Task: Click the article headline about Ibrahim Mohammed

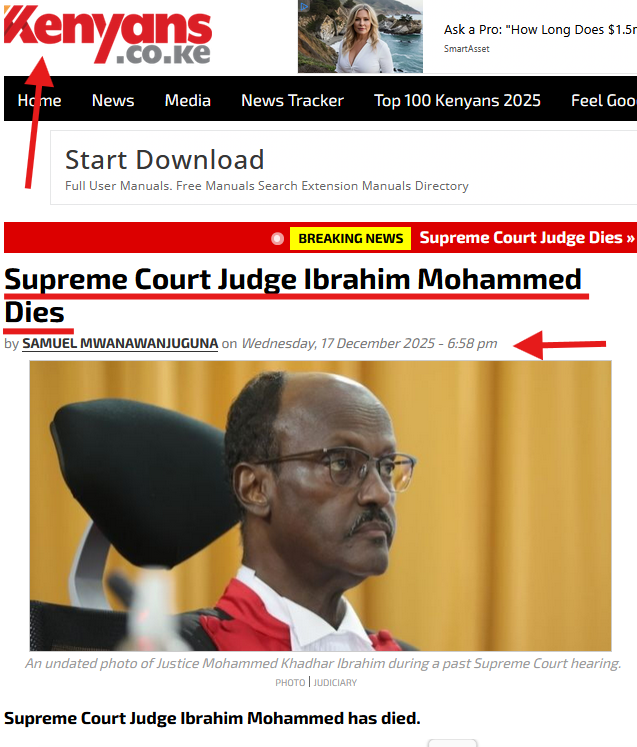Action: [x=293, y=295]
